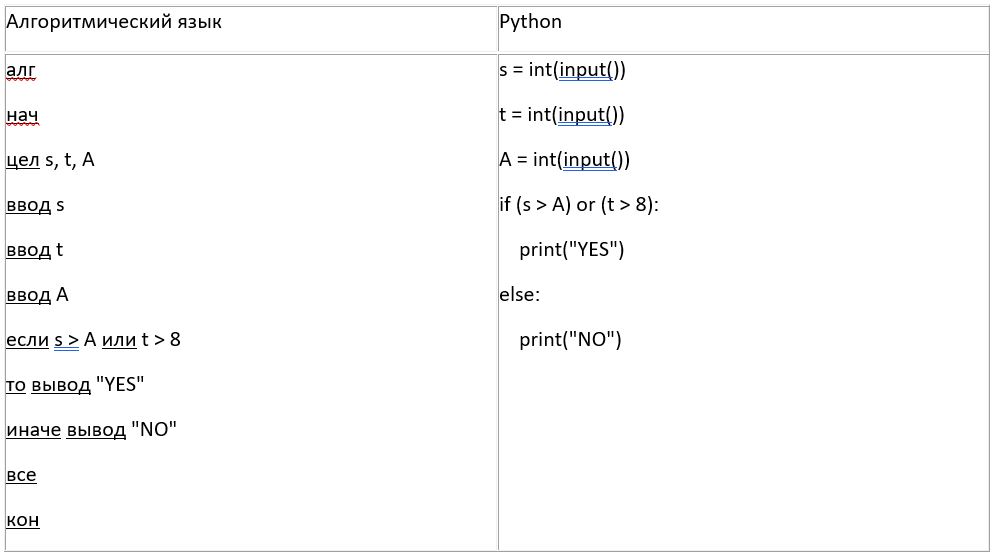Click the Python "else:" line
Image resolution: width=997 pixels, height=558 pixels.
coord(519,295)
